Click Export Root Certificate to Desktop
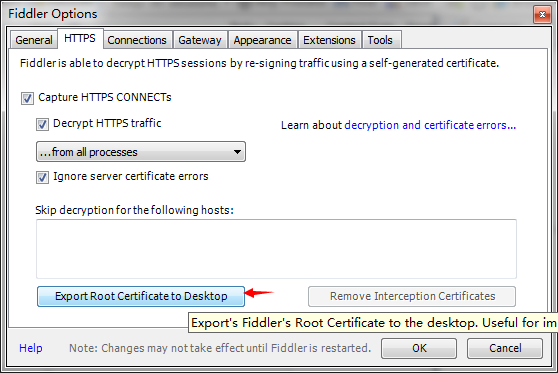The height and width of the screenshot is (373, 558). coord(141,296)
